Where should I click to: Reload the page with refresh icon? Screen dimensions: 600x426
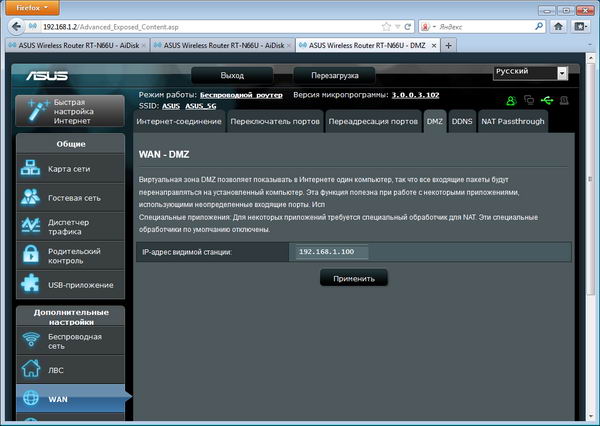tap(408, 27)
